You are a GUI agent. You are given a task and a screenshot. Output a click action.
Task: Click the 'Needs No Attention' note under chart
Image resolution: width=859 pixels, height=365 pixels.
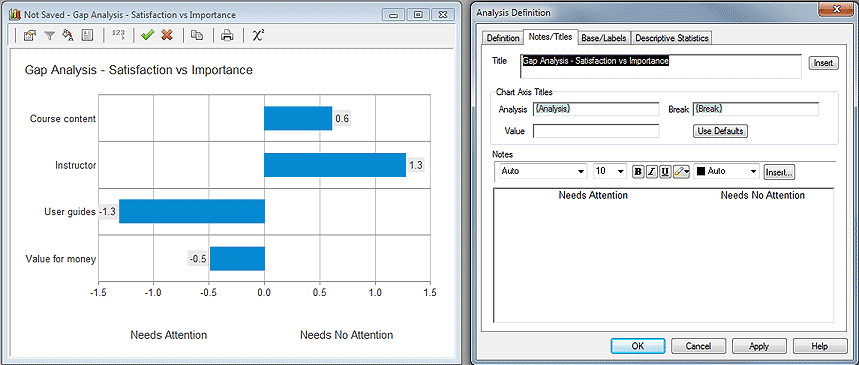pos(346,335)
